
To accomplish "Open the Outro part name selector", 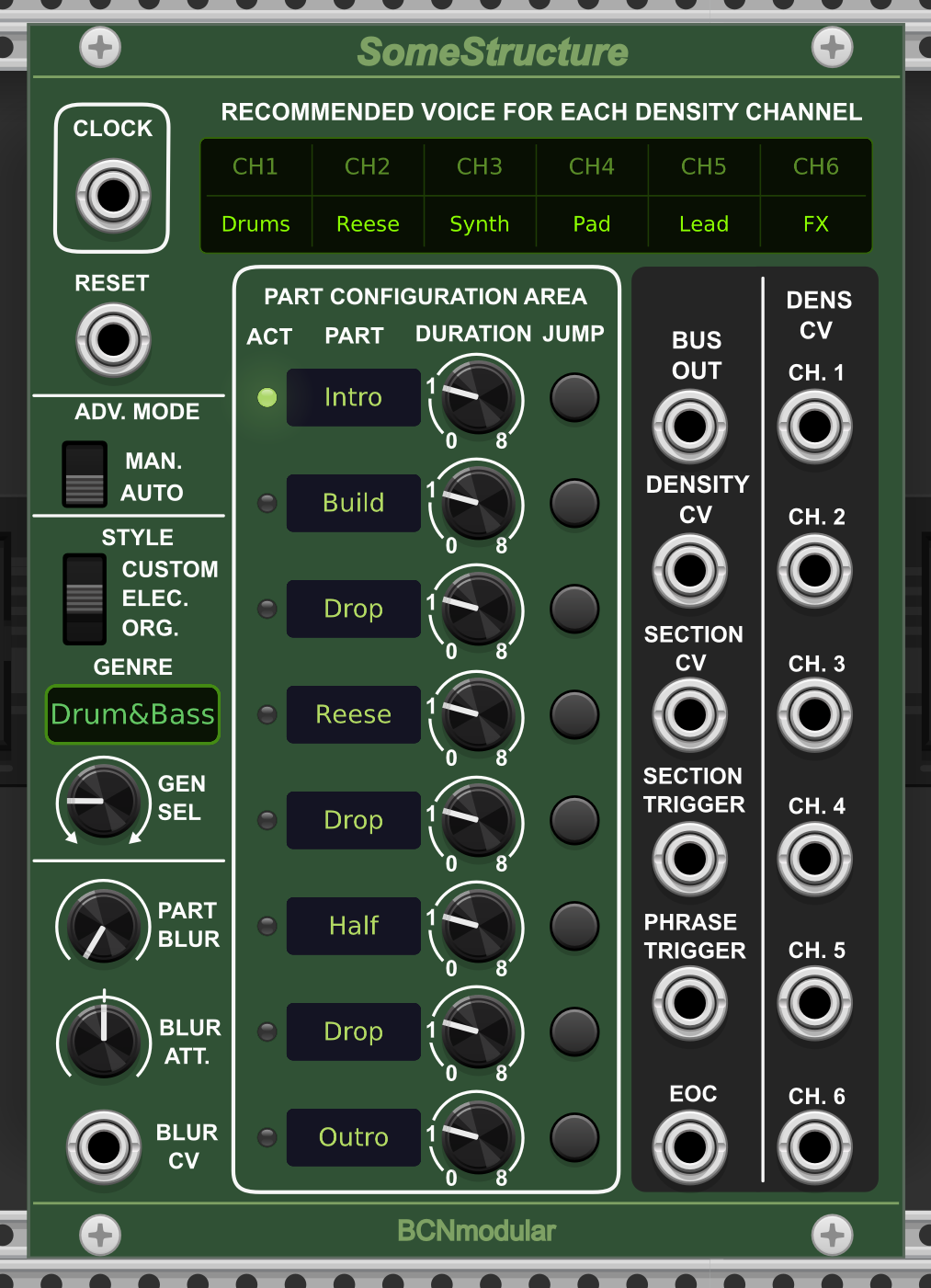I will 354,1137.
